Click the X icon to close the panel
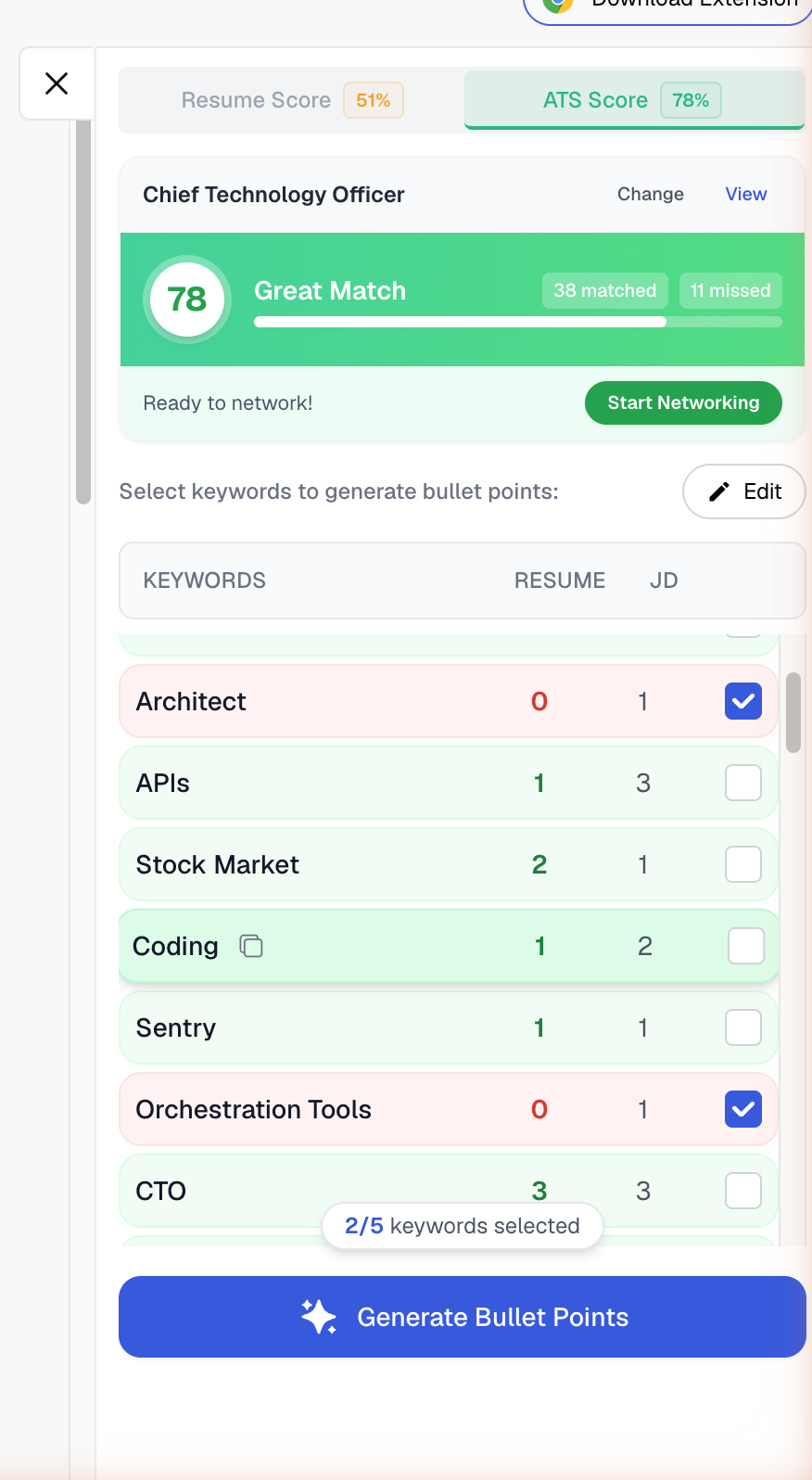The height and width of the screenshot is (1480, 812). click(57, 83)
